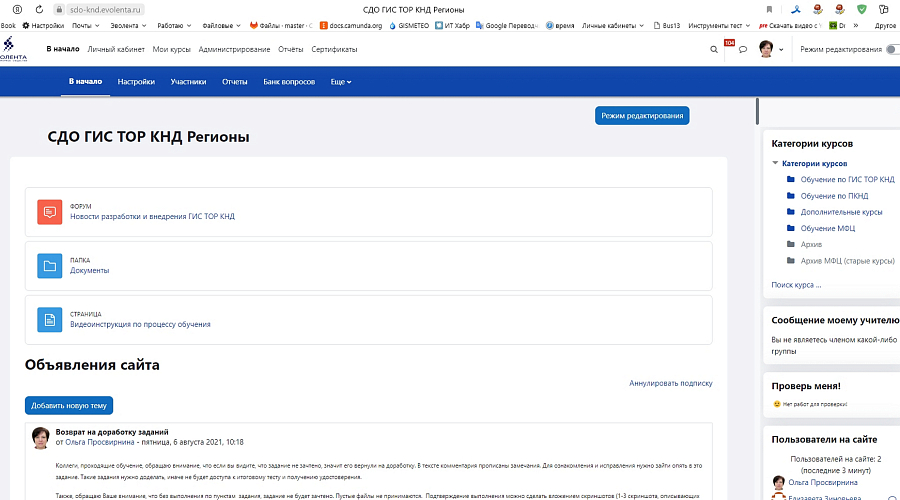Click grey folder icon next to Архив

pyautogui.click(x=790, y=244)
